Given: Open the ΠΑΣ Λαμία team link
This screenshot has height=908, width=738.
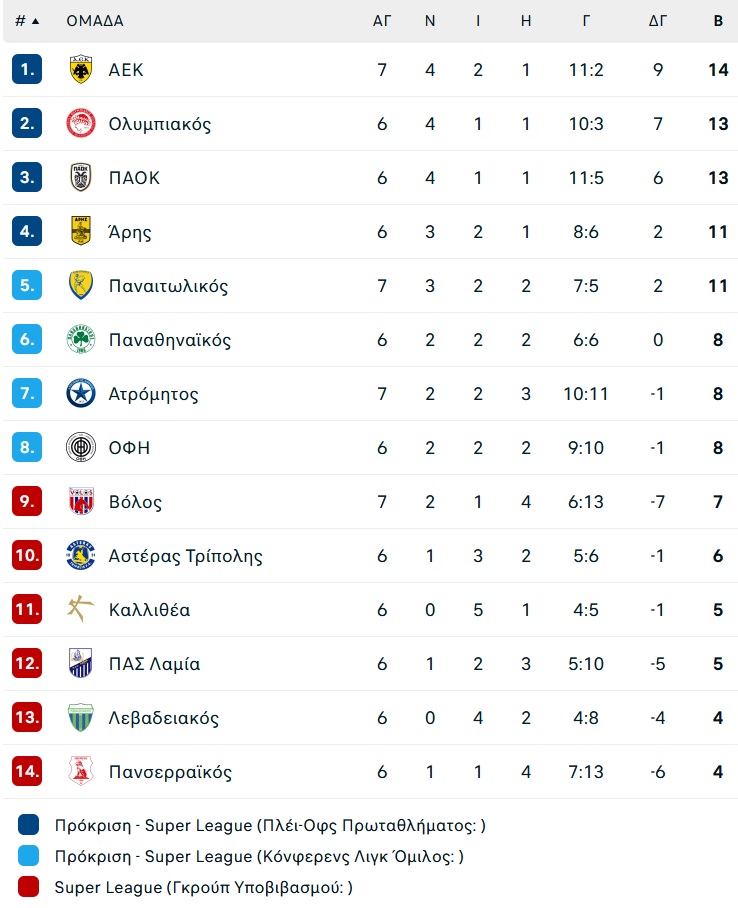Looking at the screenshot, I should (154, 664).
